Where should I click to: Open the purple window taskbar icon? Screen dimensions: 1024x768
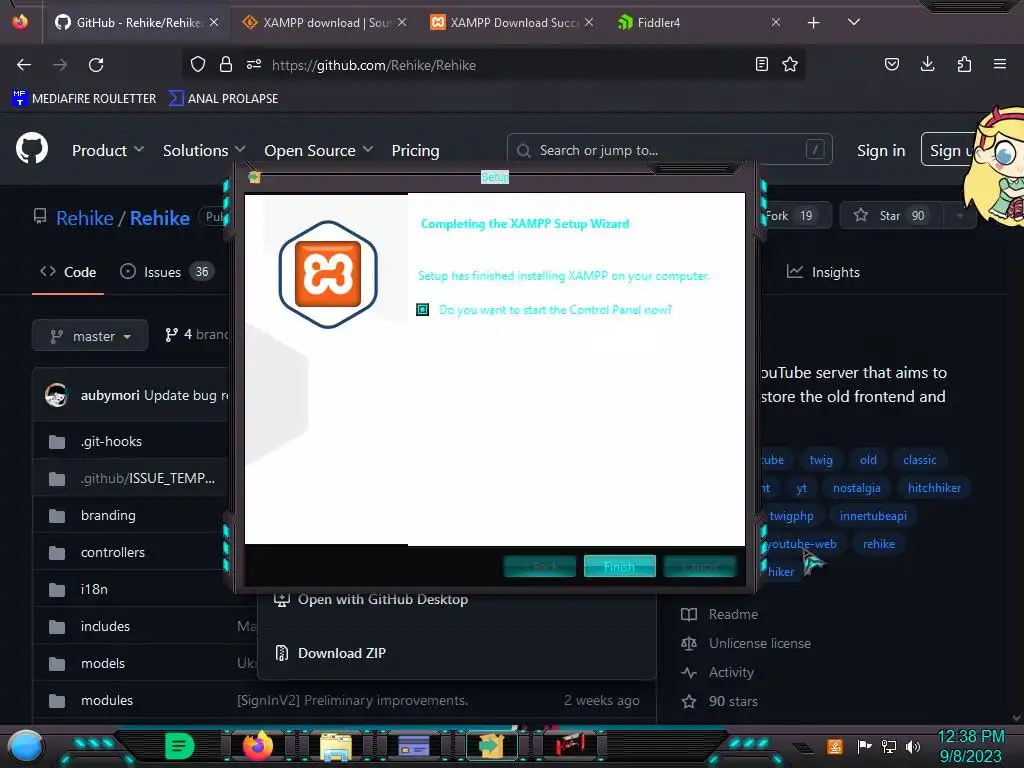tap(414, 746)
